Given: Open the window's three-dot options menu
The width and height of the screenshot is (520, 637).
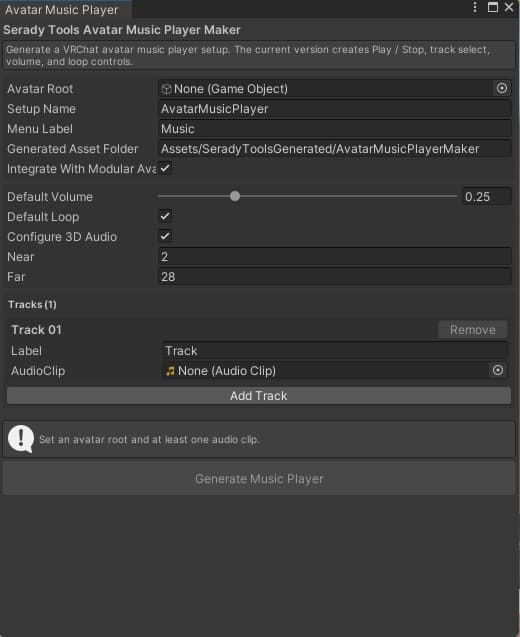Looking at the screenshot, I should click(474, 7).
